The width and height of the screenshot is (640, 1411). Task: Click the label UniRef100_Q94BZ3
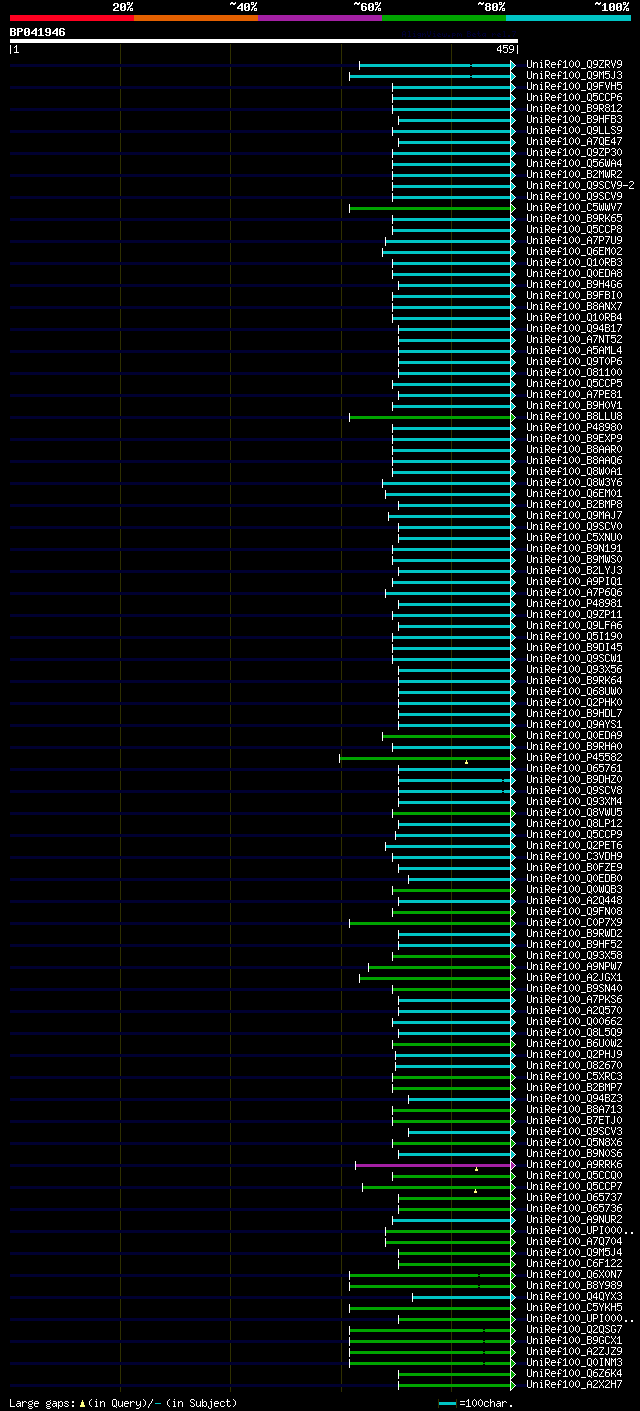click(x=574, y=1098)
